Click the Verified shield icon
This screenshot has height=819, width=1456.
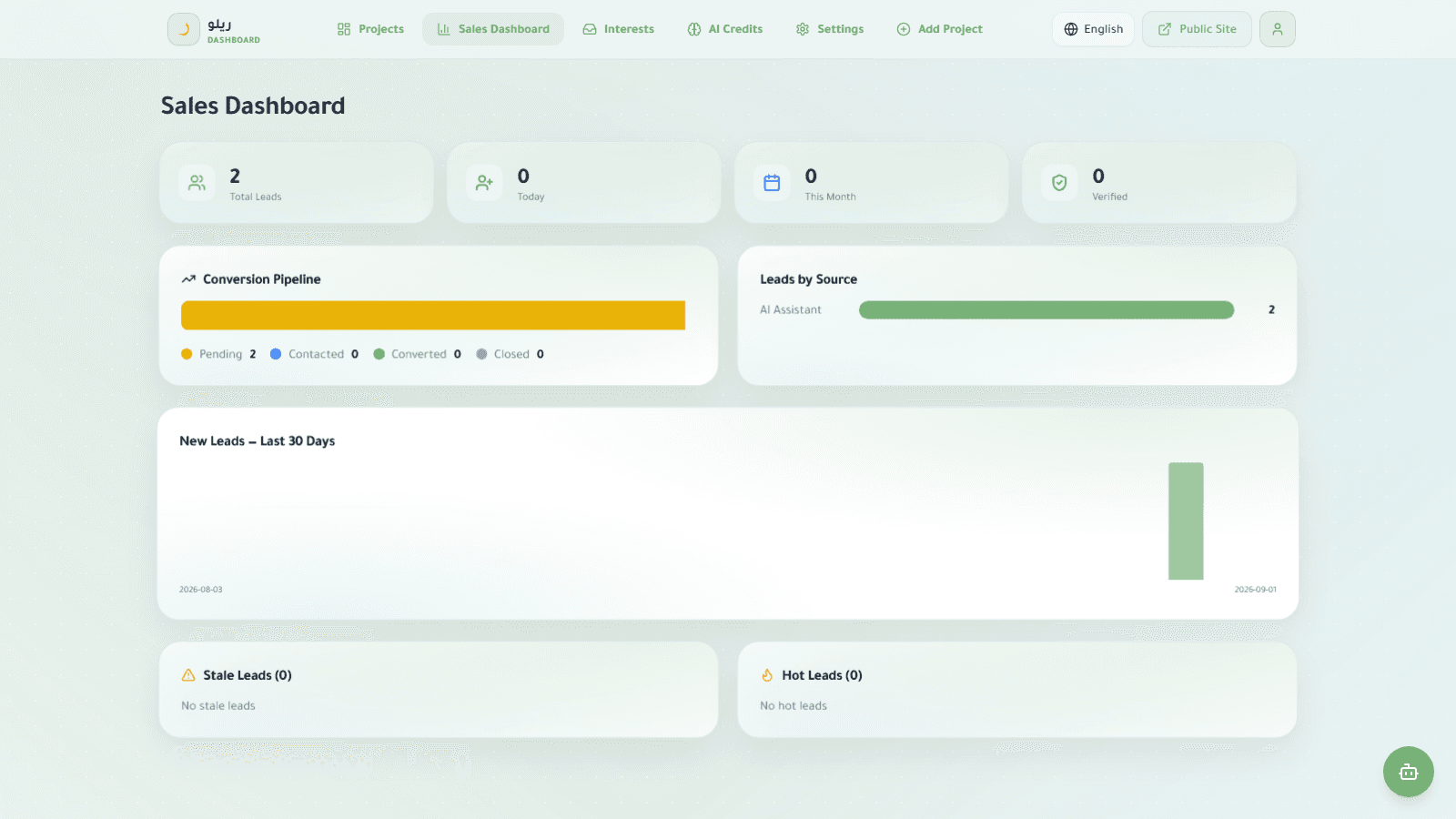[x=1059, y=183]
